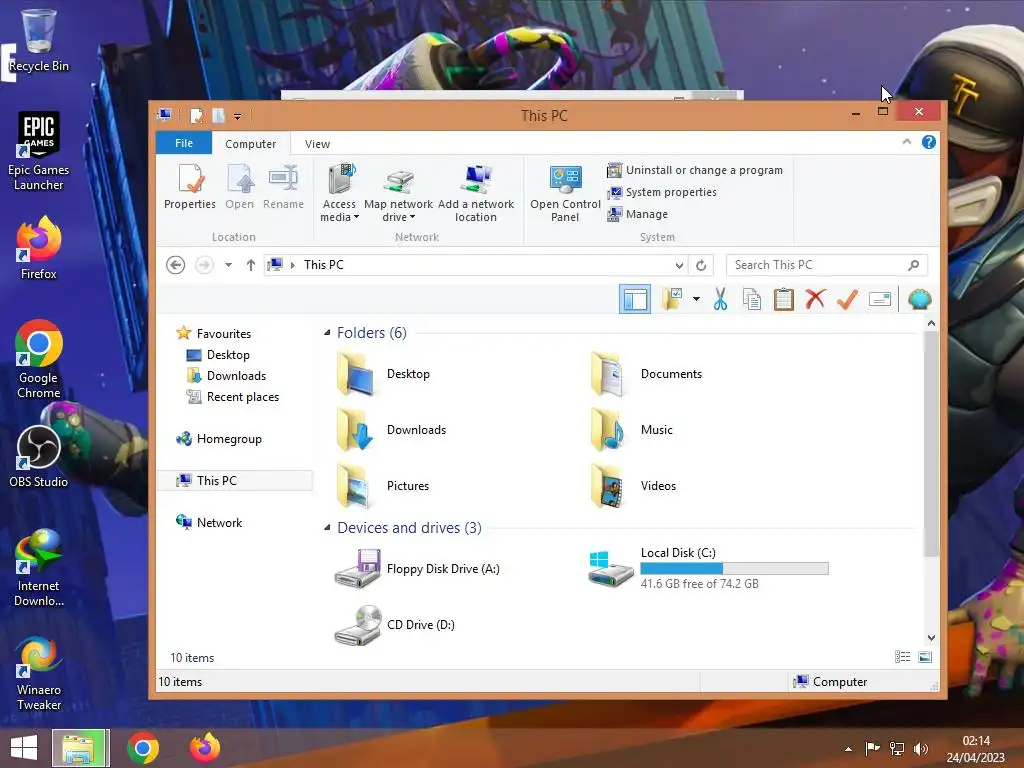1024x768 pixels.
Task: Open the recent locations dropdown arrow
Action: (x=228, y=264)
